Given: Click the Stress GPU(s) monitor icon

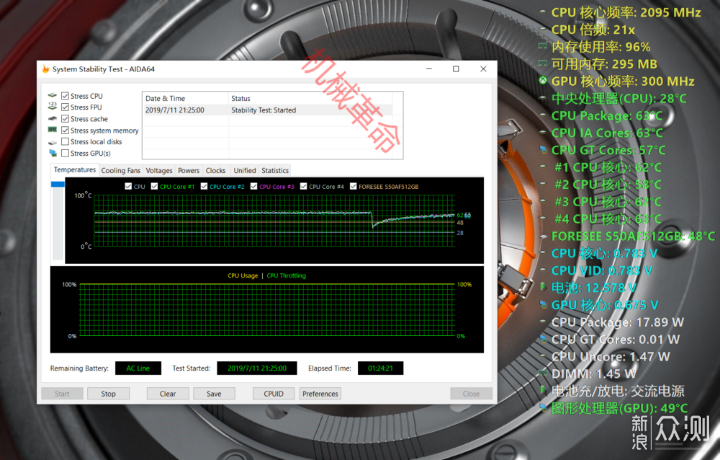Looking at the screenshot, I should (53, 153).
